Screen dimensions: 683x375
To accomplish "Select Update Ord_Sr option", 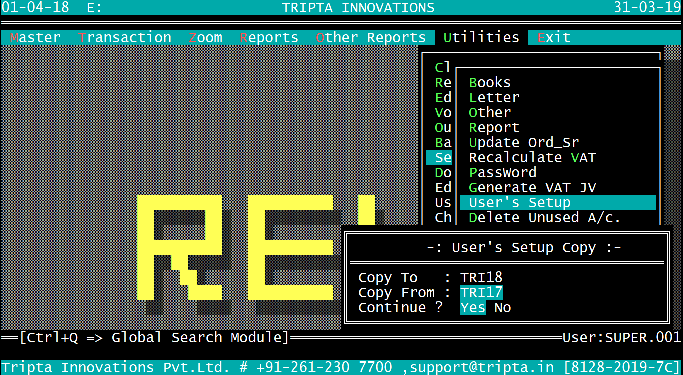I will pyautogui.click(x=524, y=142).
